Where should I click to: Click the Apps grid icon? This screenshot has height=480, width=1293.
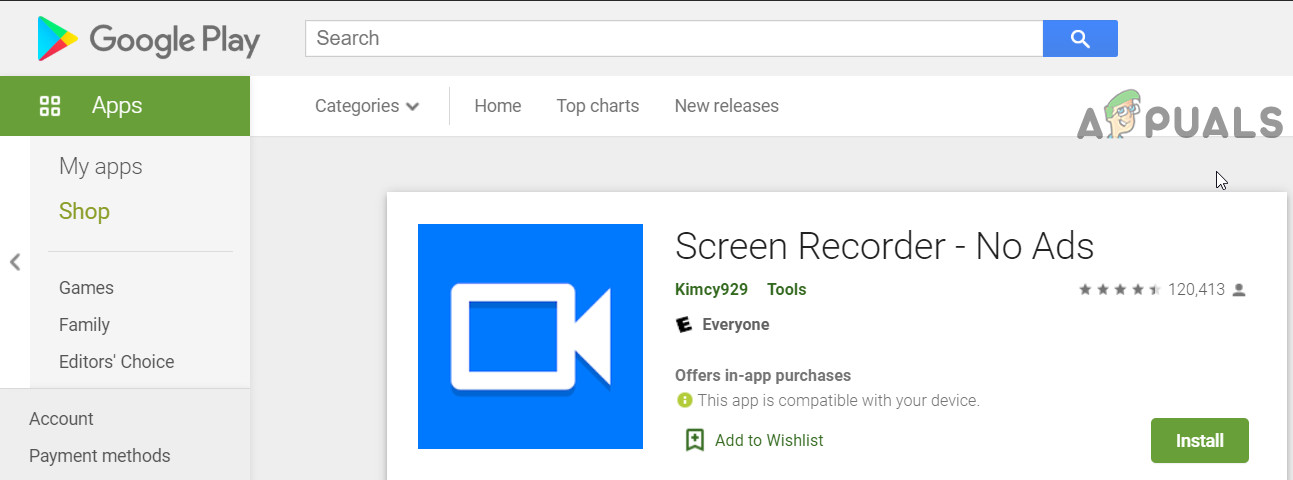pyautogui.click(x=50, y=106)
